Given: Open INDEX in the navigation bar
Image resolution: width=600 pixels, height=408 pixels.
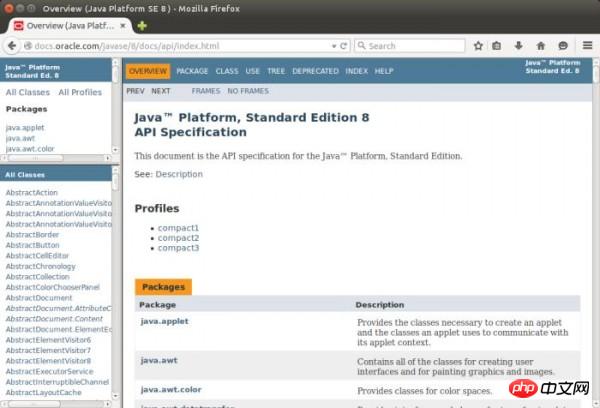Looking at the screenshot, I should click(356, 71).
